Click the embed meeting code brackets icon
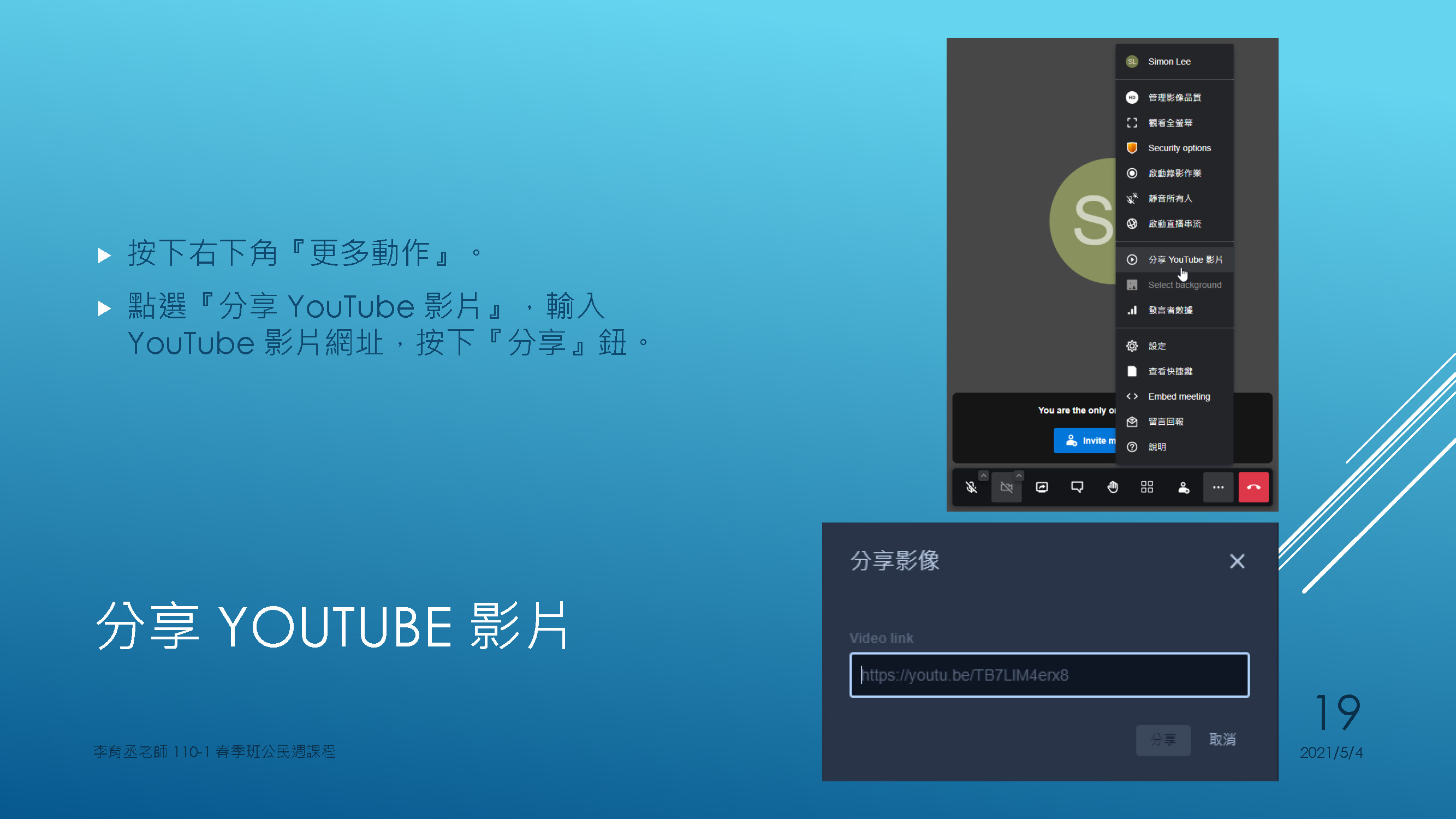Screen dimensions: 1456x819 (x=1132, y=396)
